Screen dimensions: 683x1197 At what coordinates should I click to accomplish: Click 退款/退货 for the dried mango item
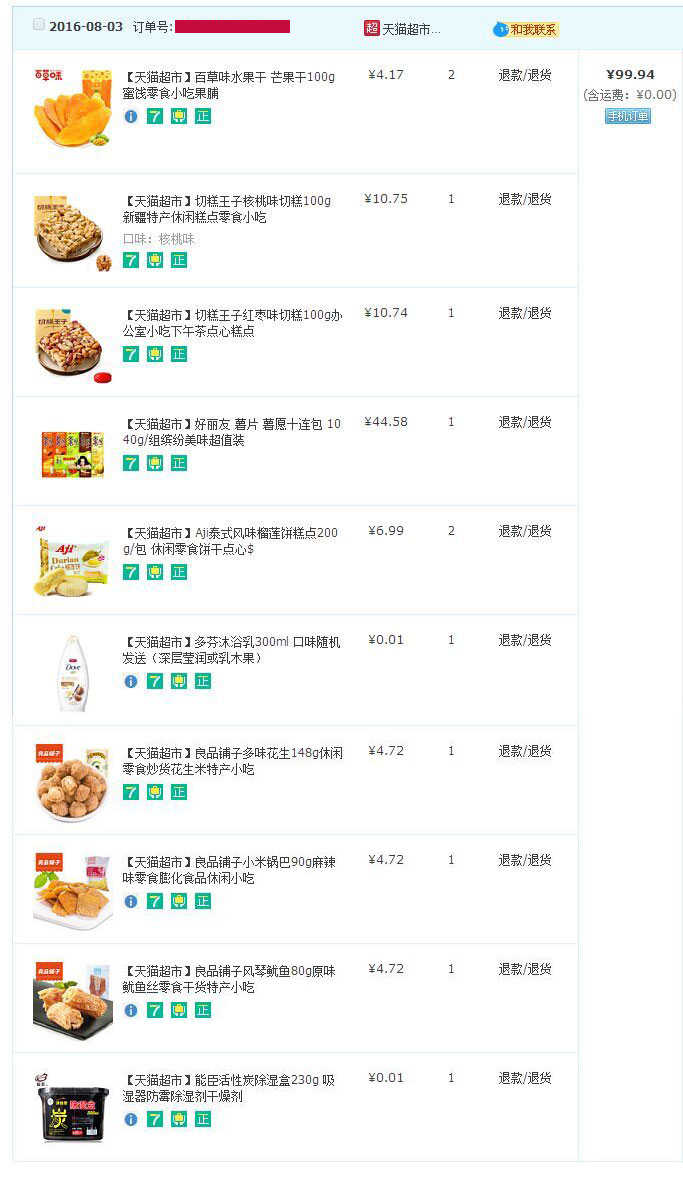coord(525,75)
